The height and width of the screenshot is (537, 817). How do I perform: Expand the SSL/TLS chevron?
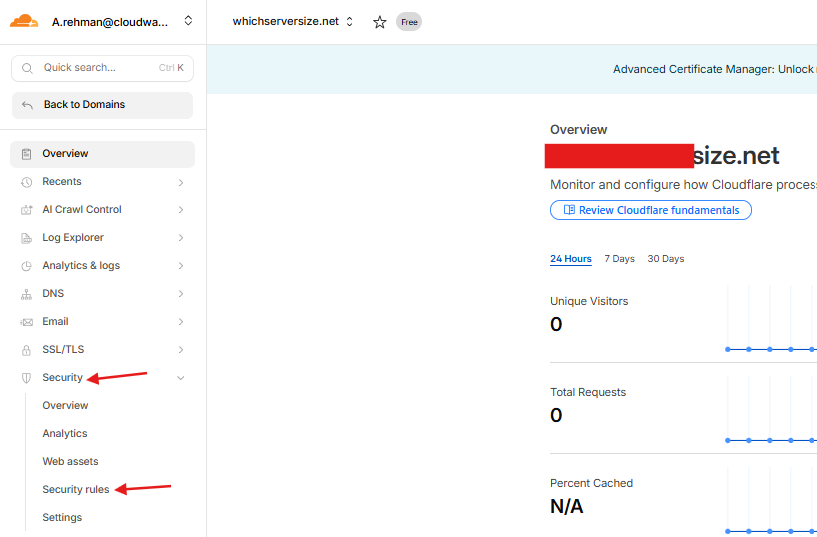[181, 349]
